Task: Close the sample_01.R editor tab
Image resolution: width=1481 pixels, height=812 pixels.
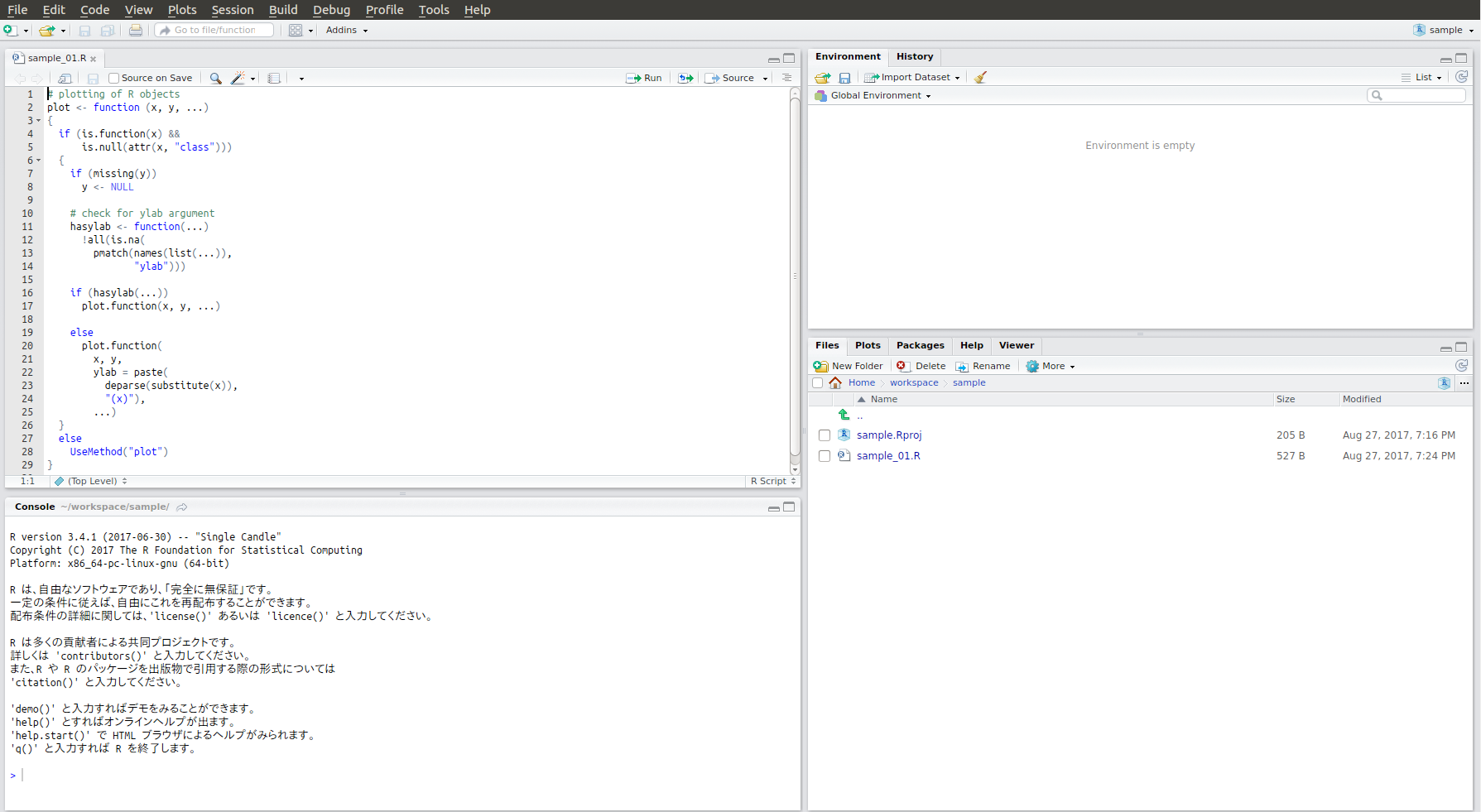Action: coord(94,59)
